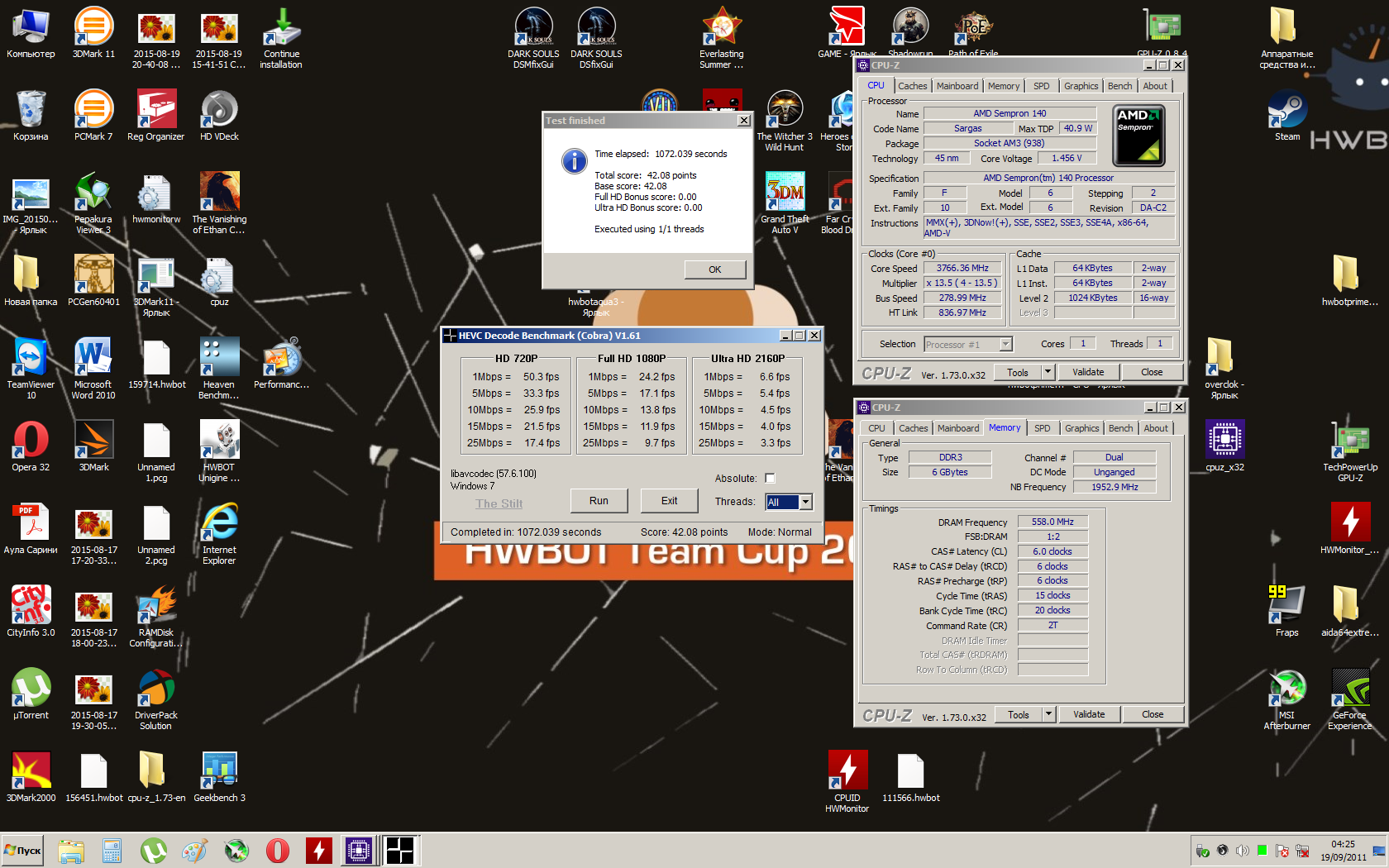Open the DARK SOULS DSMfixGui shortcut
Screen dimensions: 1389x868
point(533,38)
